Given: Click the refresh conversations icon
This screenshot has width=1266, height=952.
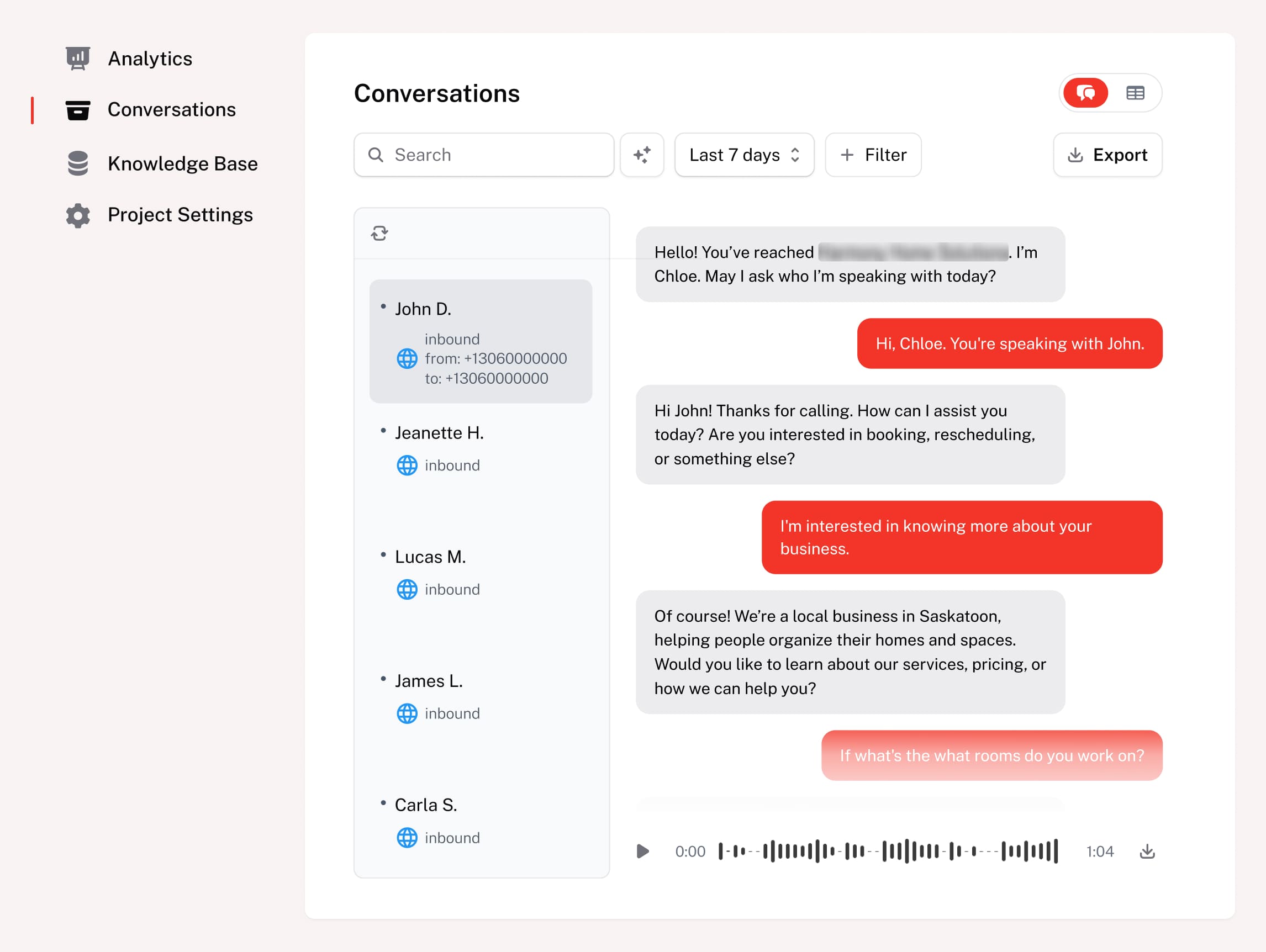Looking at the screenshot, I should 379,234.
